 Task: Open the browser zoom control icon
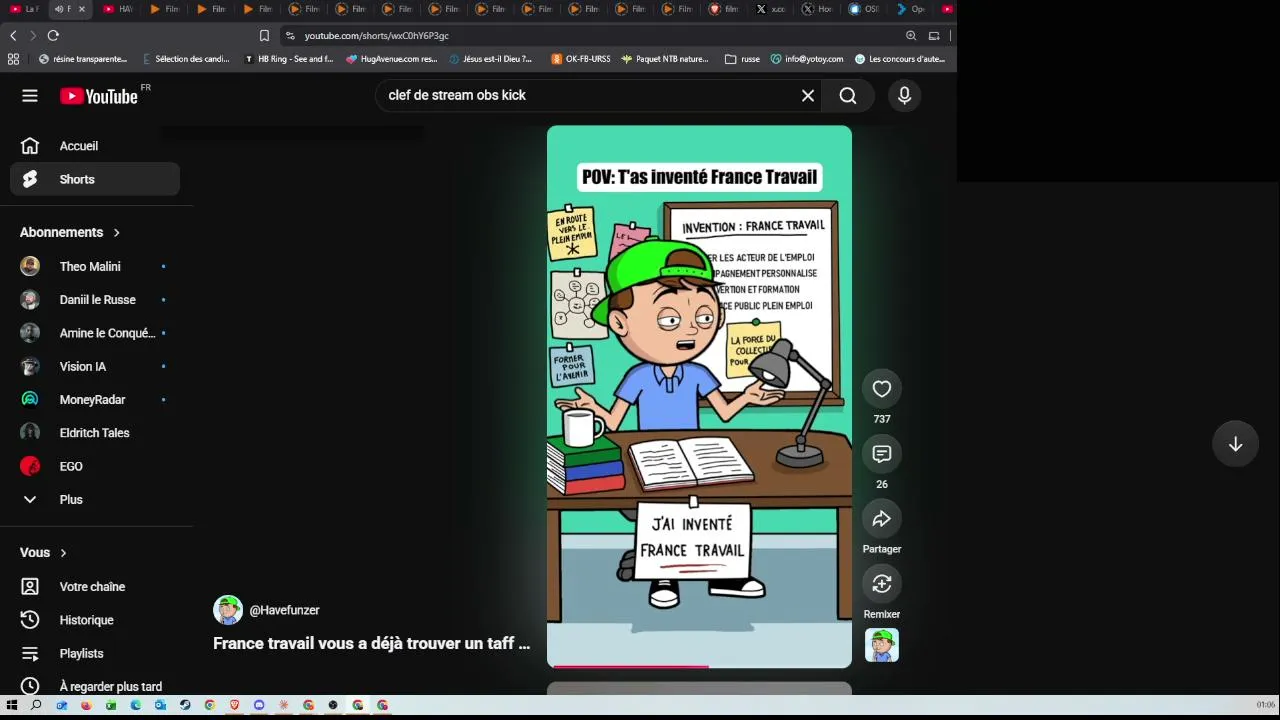tap(911, 36)
